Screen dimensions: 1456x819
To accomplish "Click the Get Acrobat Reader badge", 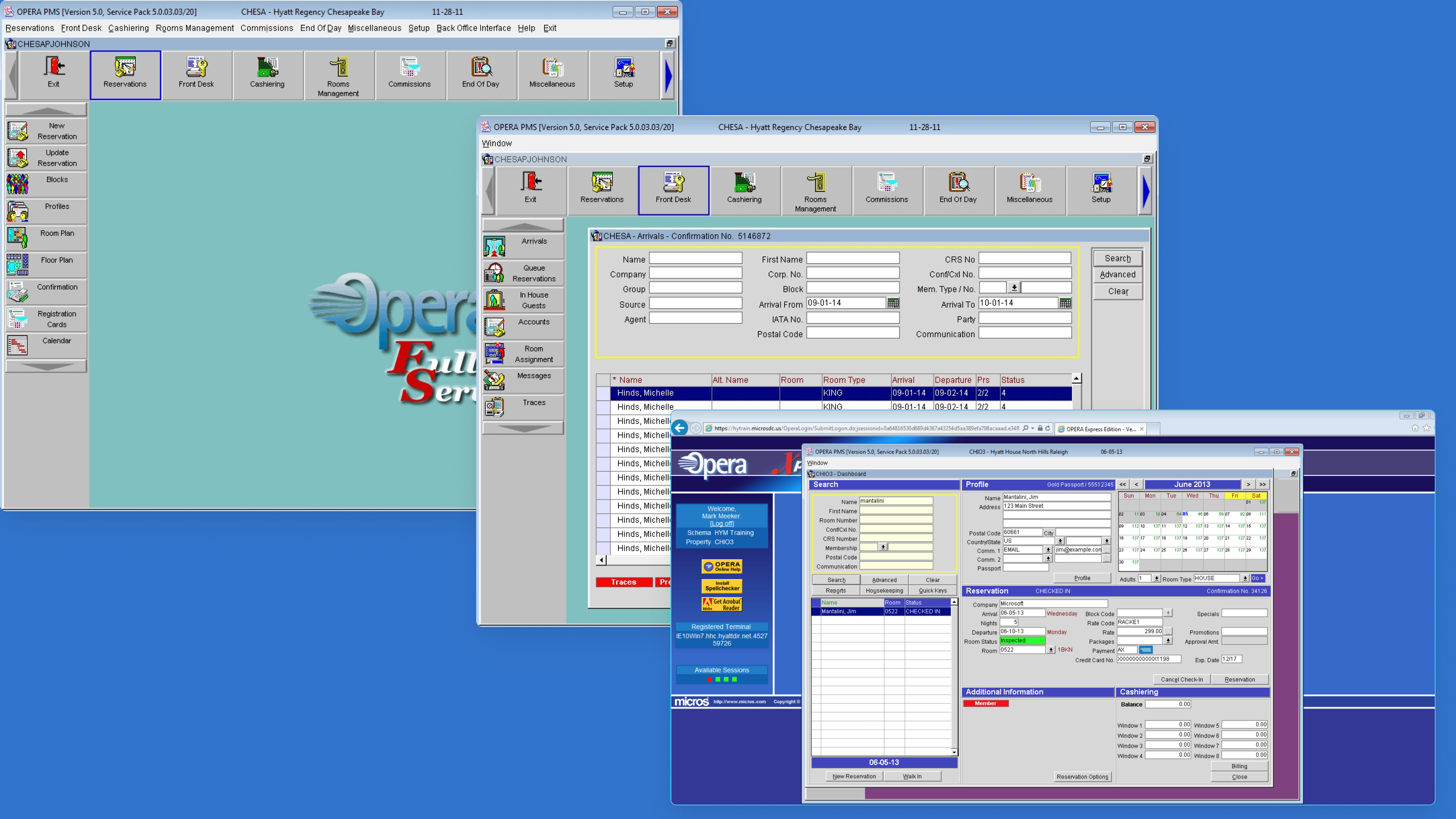I will pos(722,605).
